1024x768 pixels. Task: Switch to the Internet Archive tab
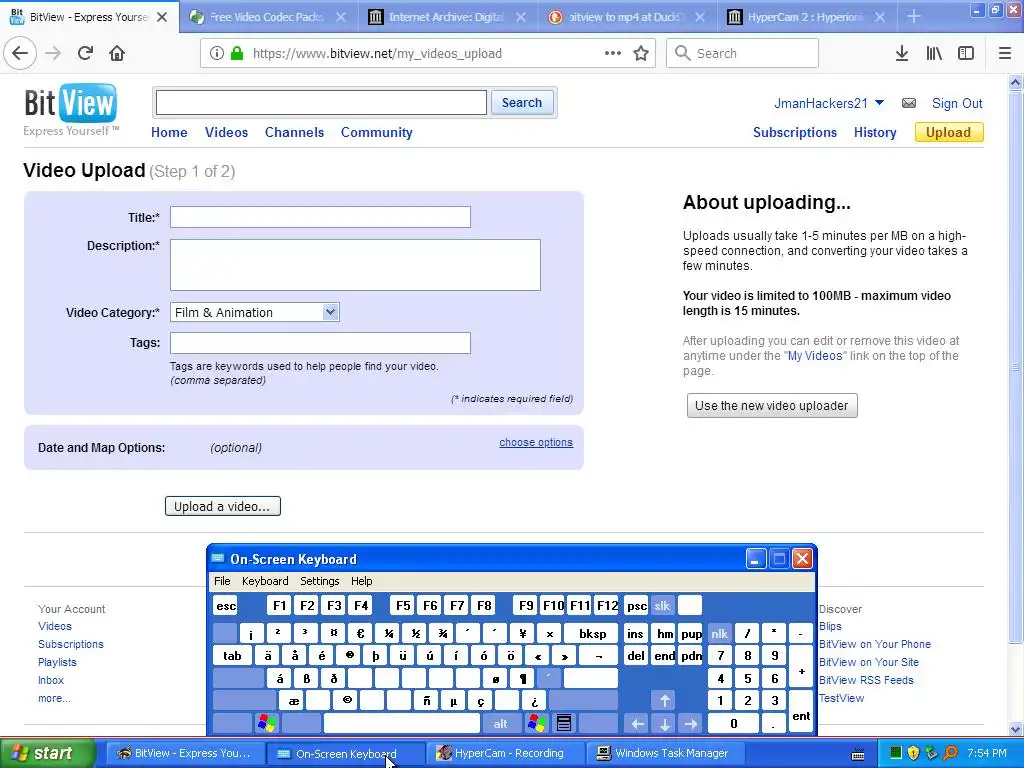point(446,17)
